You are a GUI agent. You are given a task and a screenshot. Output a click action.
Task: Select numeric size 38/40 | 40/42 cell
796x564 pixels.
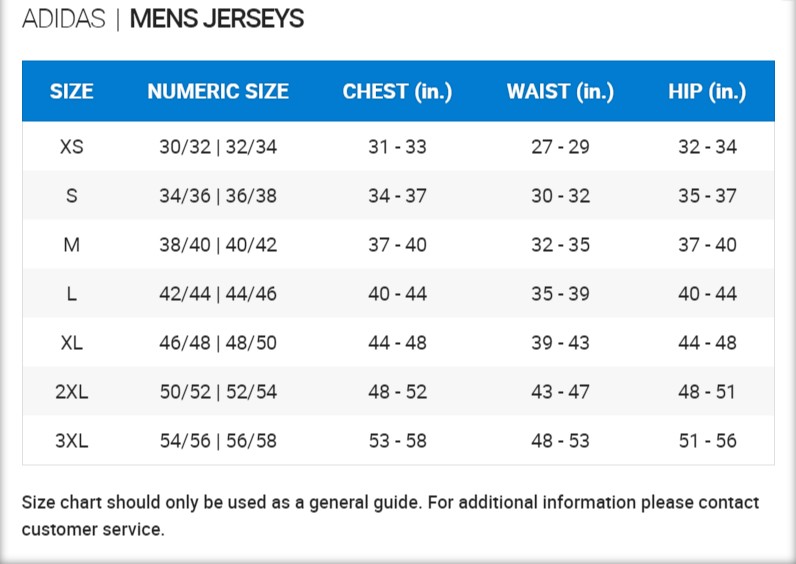(x=218, y=245)
